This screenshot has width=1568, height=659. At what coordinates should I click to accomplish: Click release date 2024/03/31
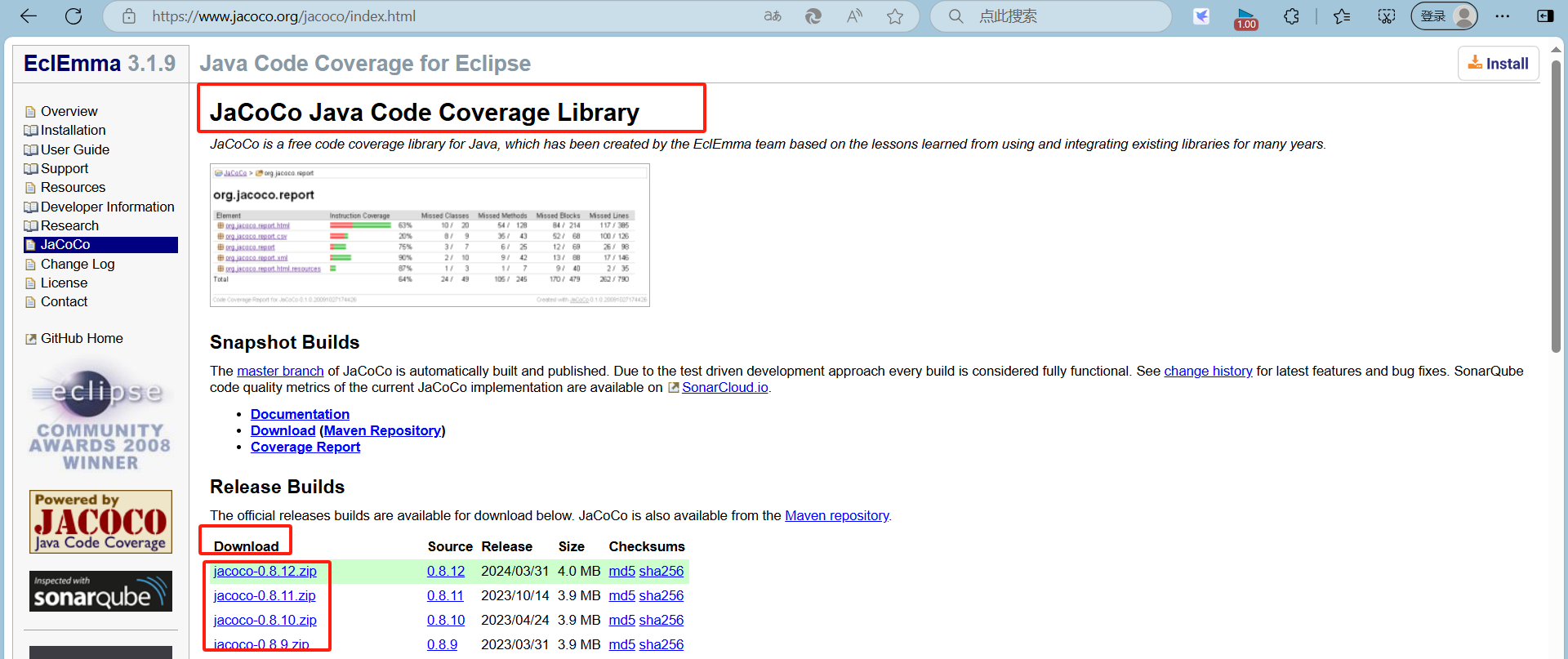tap(514, 571)
